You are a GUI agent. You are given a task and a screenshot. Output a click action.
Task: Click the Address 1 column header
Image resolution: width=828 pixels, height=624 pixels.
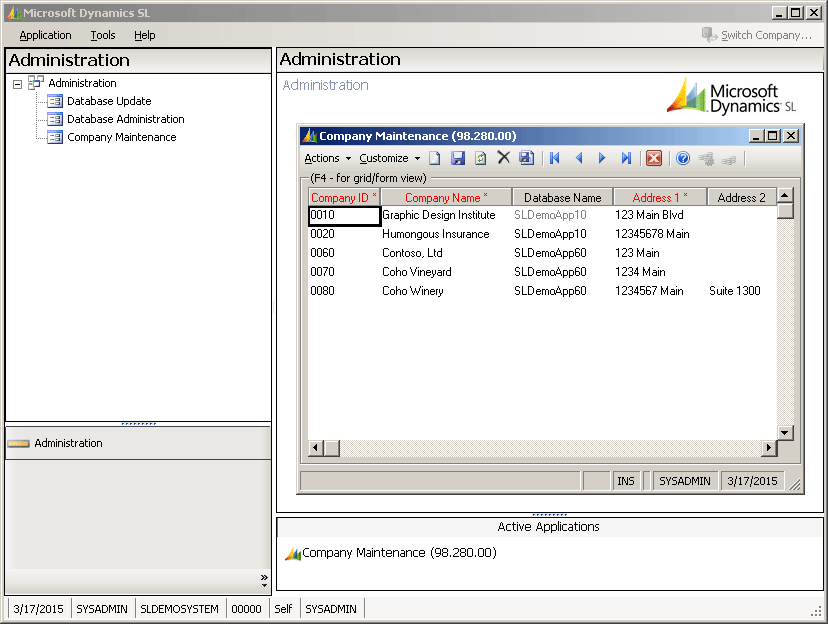point(660,197)
